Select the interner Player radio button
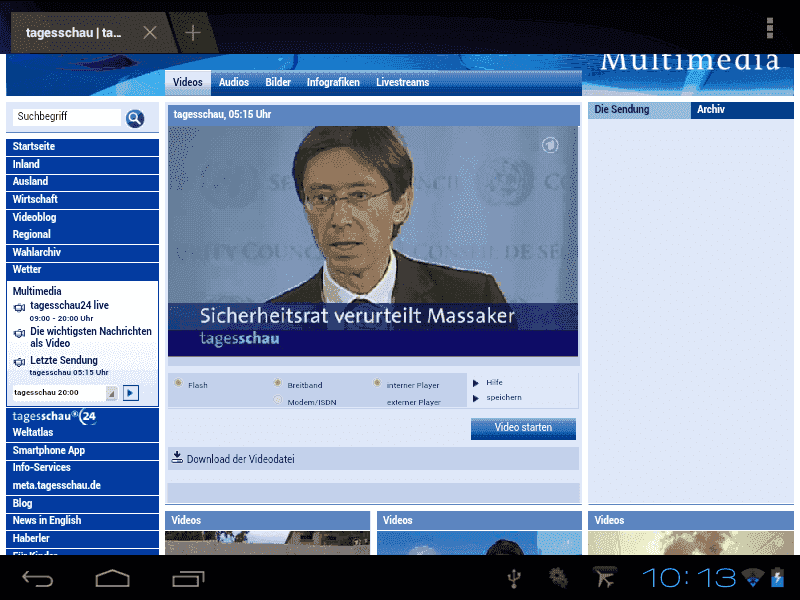The image size is (800, 600). pos(377,383)
